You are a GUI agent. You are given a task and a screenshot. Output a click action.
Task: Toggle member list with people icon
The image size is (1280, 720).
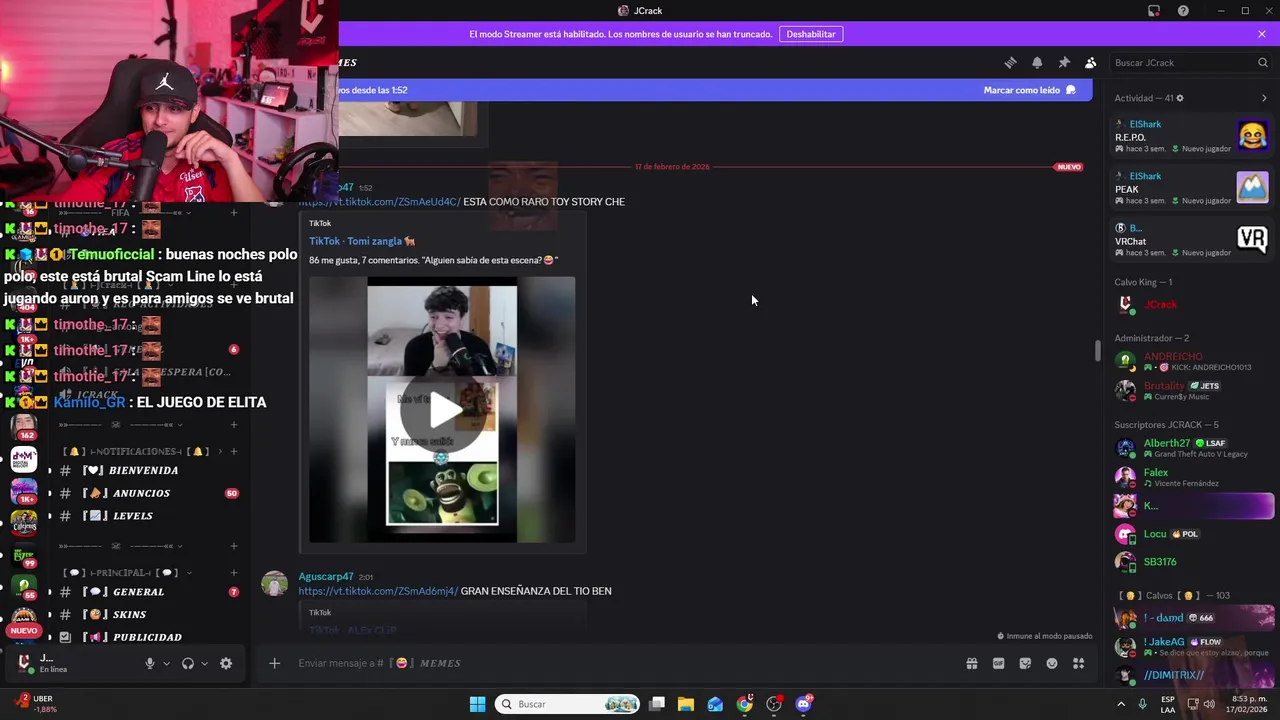coord(1091,62)
